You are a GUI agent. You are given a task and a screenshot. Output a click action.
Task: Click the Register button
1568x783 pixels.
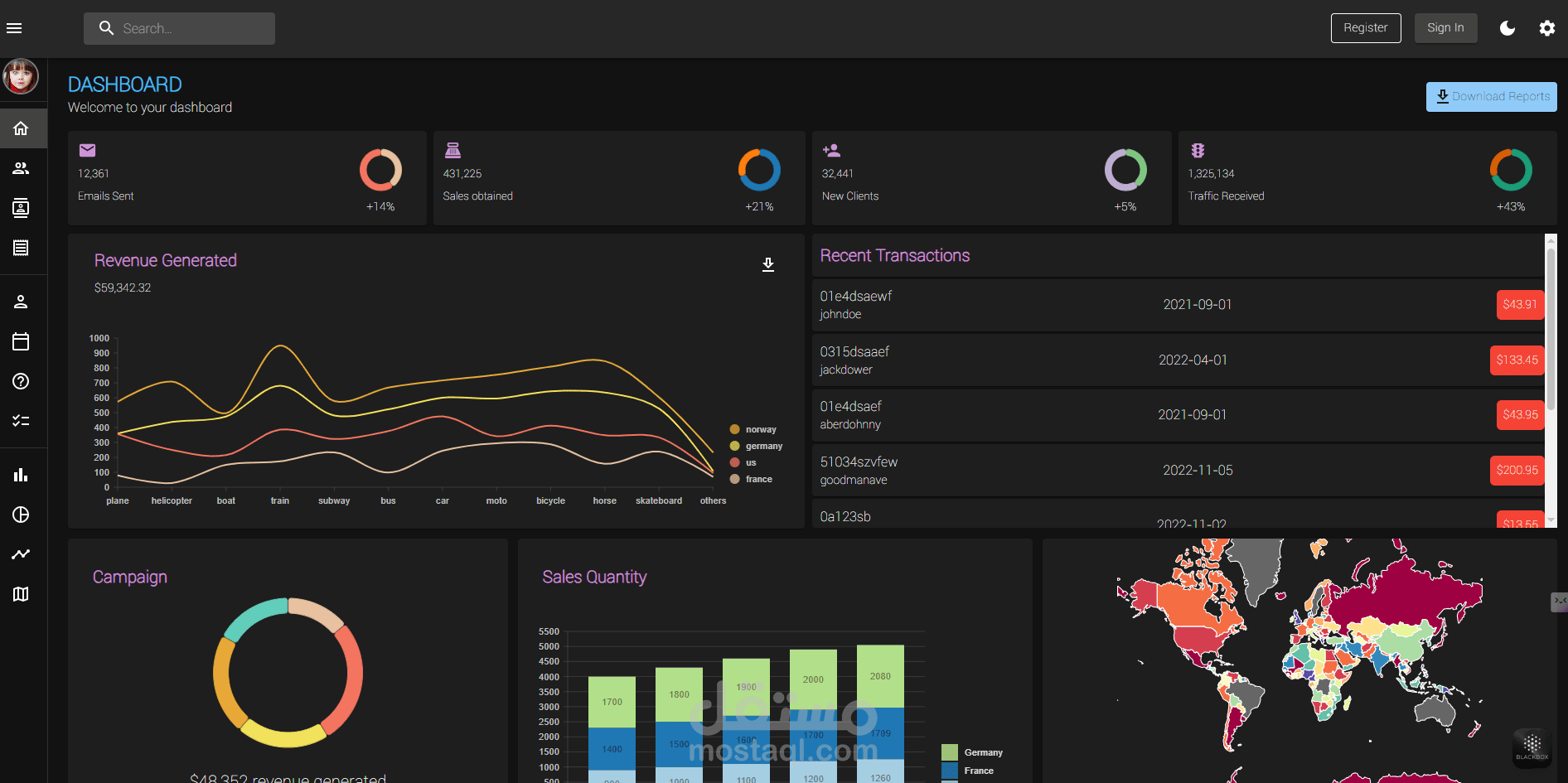tap(1366, 28)
